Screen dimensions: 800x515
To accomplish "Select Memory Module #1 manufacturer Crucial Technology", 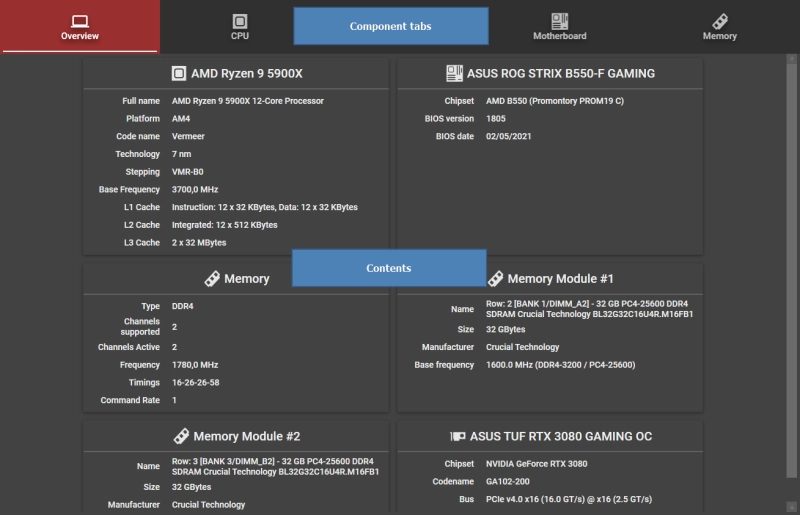I will point(522,347).
